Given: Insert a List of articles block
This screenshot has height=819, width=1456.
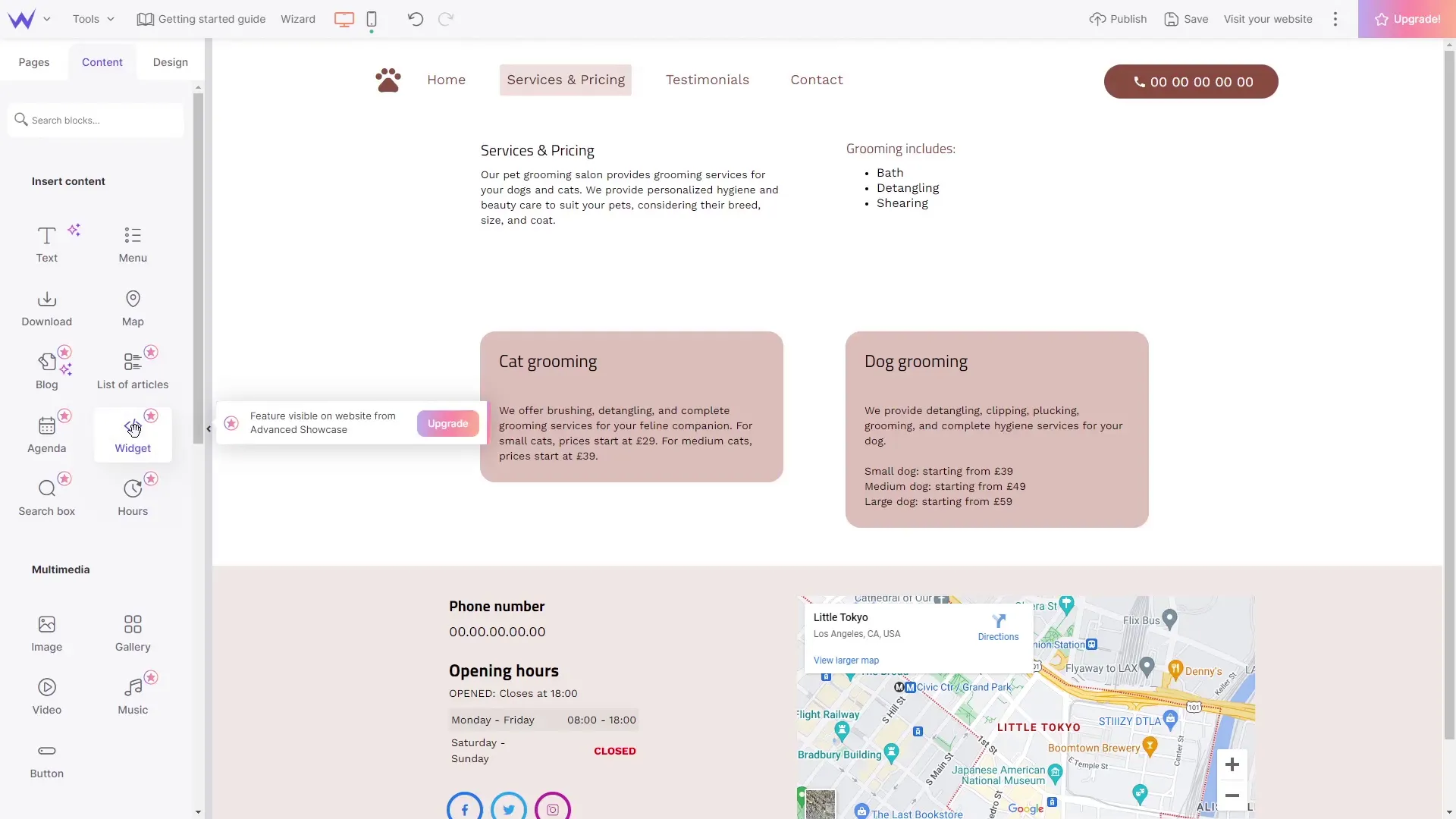Looking at the screenshot, I should click(x=133, y=371).
